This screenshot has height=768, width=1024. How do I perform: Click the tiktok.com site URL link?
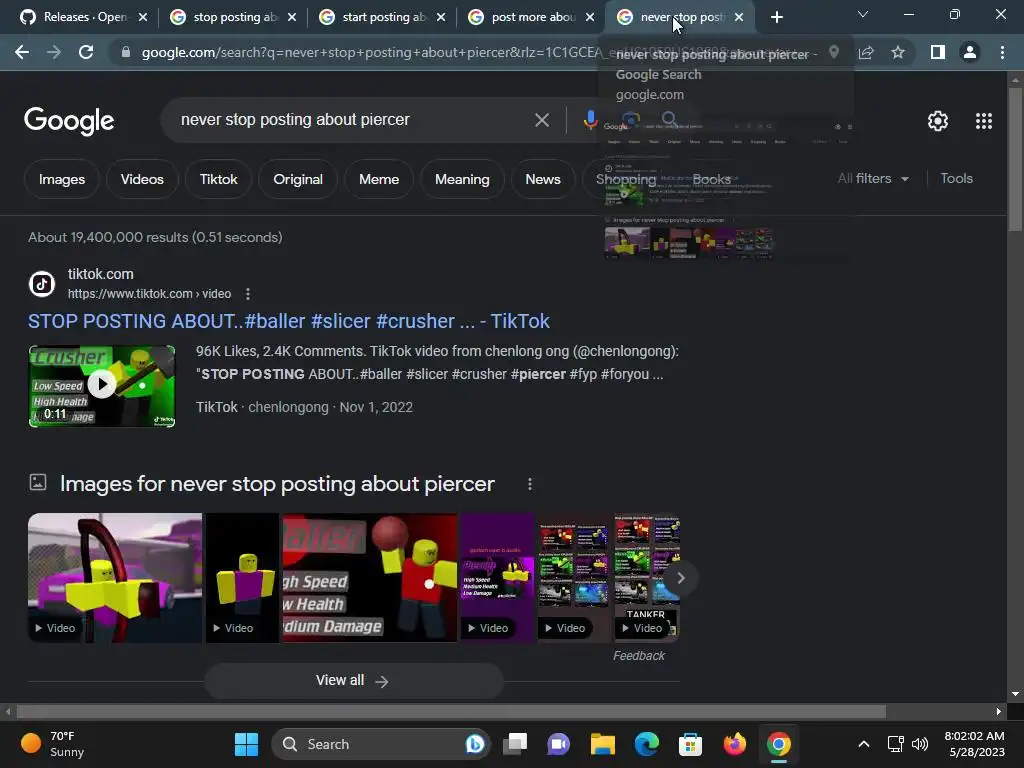tap(150, 294)
